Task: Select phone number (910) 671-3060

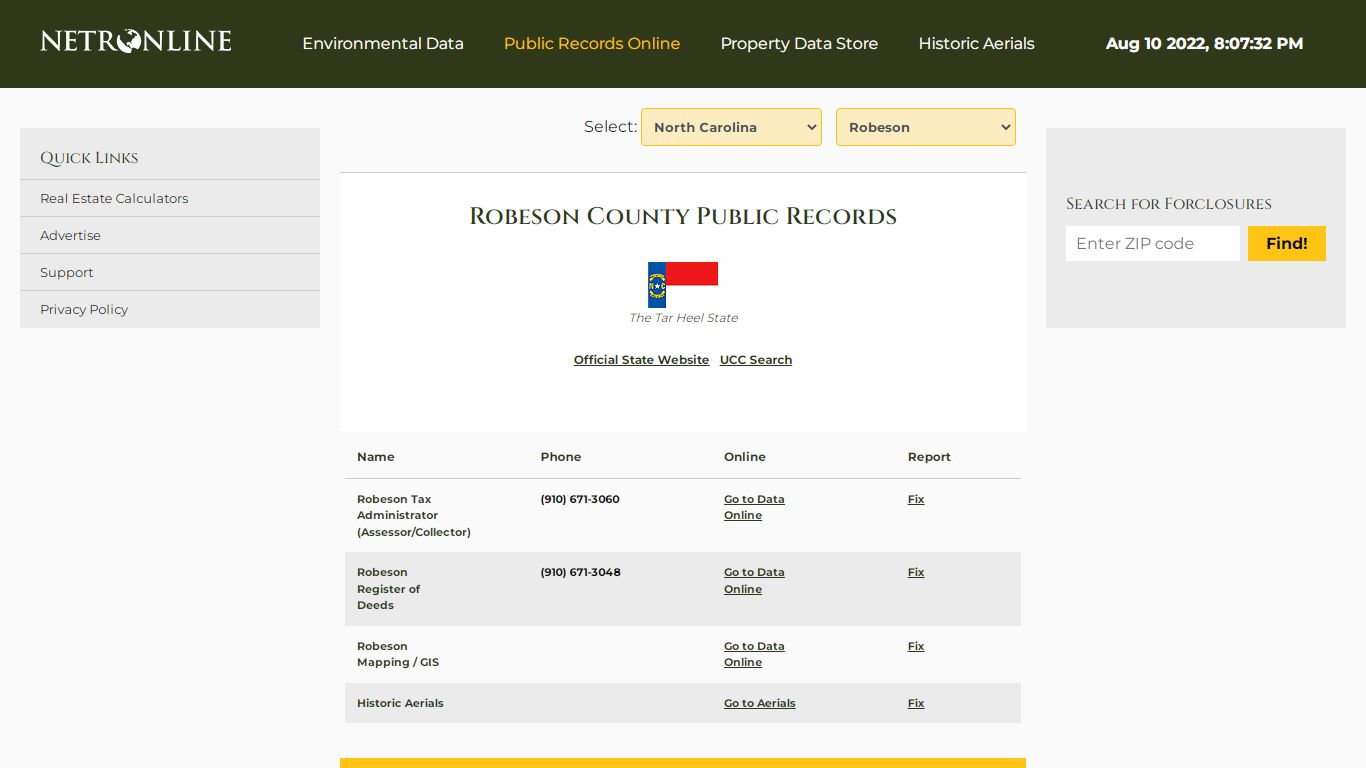Action: (580, 499)
